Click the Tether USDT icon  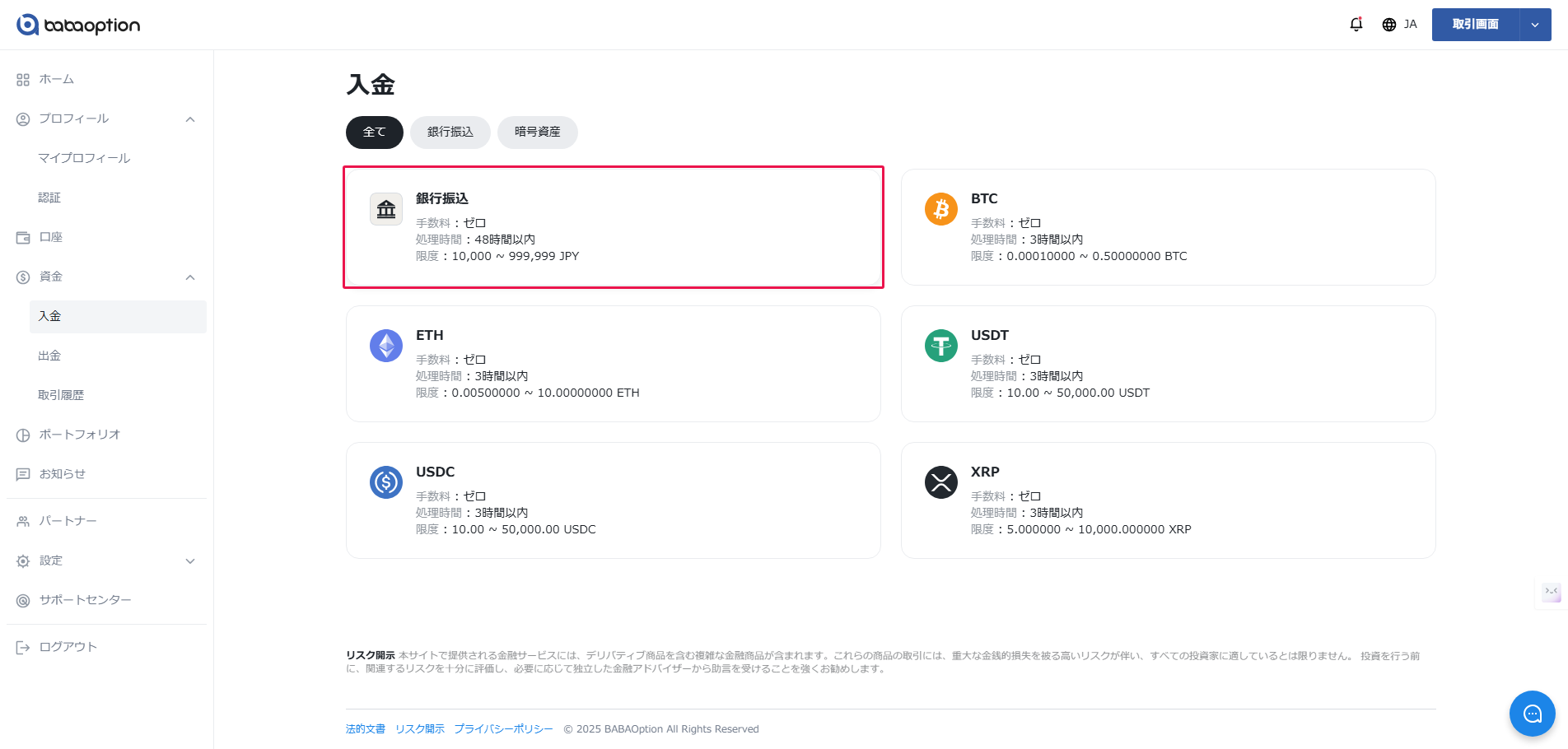click(x=940, y=346)
